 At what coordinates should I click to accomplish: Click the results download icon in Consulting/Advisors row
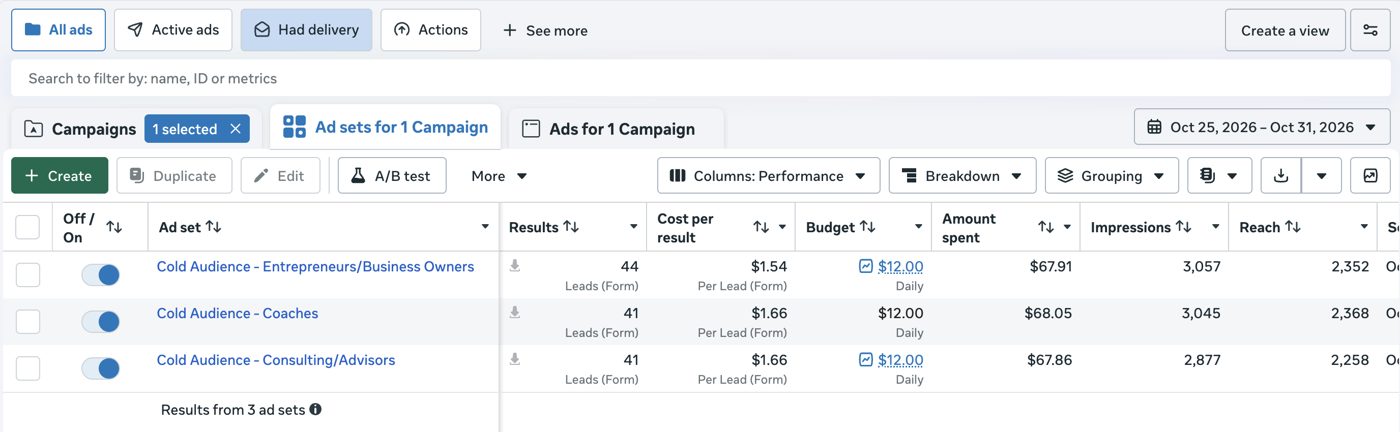coord(515,360)
